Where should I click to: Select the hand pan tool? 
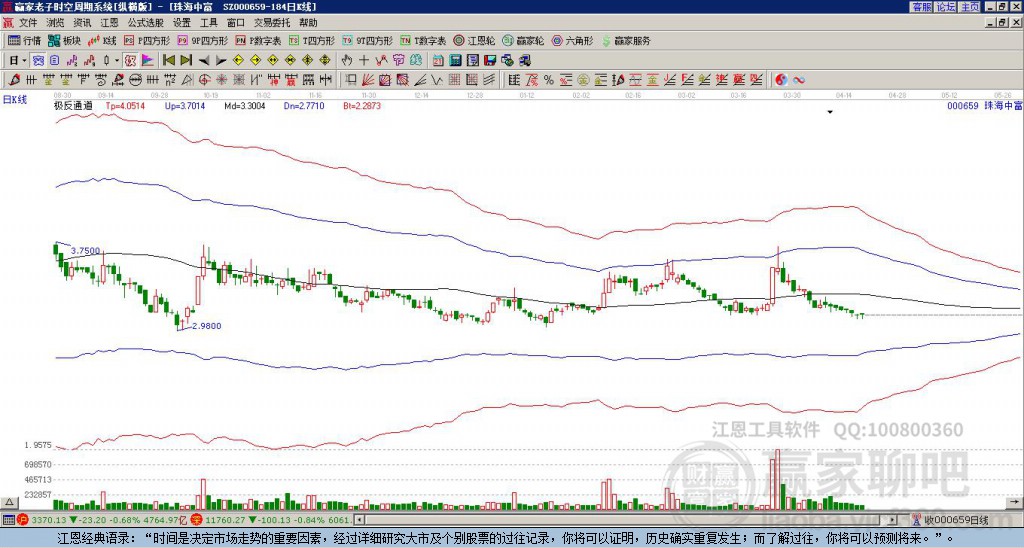tap(346, 60)
